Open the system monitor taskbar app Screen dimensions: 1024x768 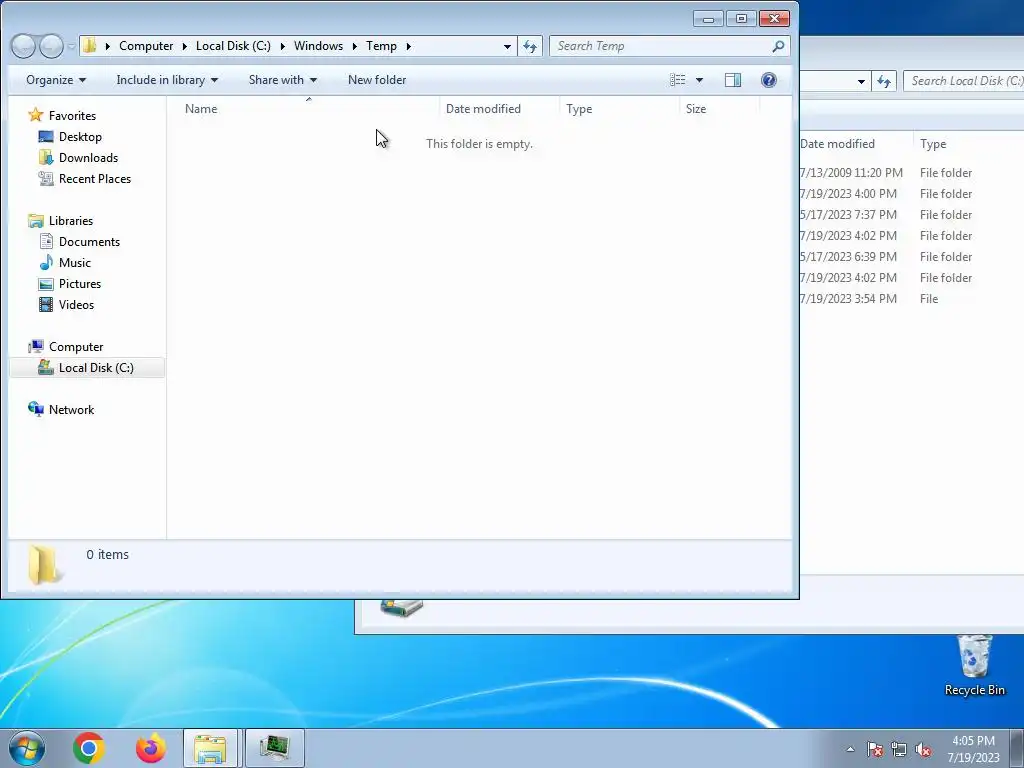(x=274, y=748)
